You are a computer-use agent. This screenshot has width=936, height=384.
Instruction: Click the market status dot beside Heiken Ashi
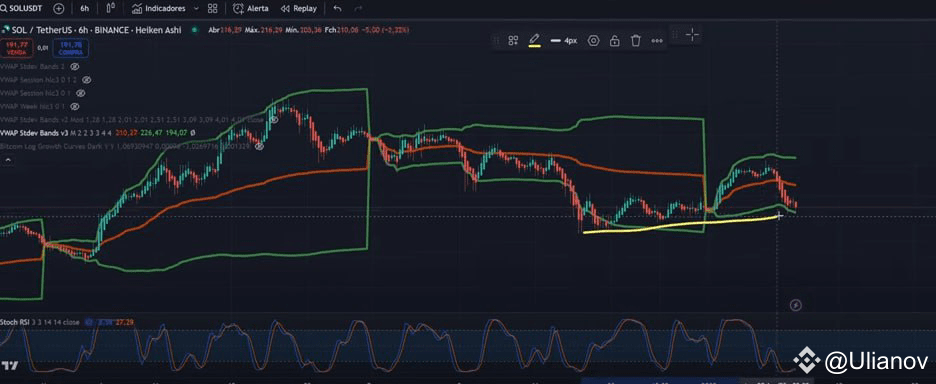(x=195, y=29)
